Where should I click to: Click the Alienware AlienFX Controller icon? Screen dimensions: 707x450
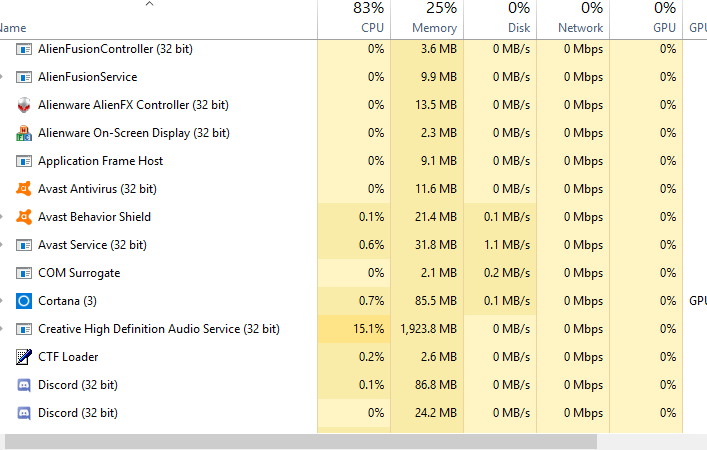(x=24, y=105)
